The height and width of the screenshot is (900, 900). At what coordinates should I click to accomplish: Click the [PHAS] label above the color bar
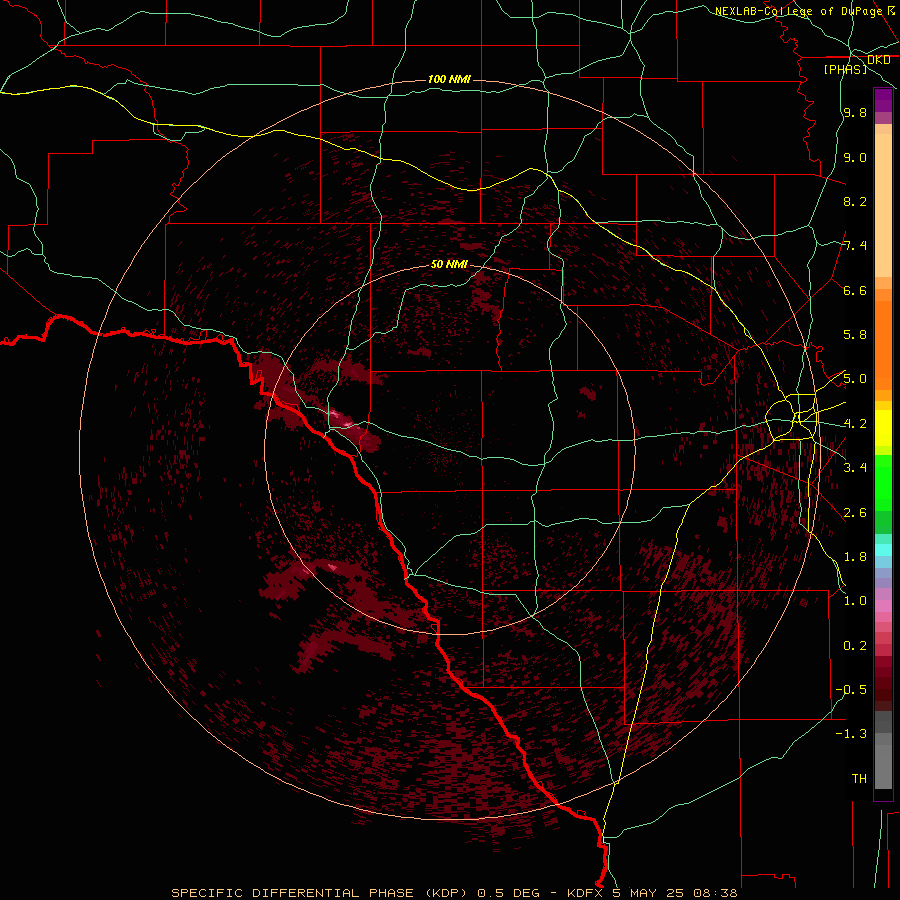pos(845,69)
